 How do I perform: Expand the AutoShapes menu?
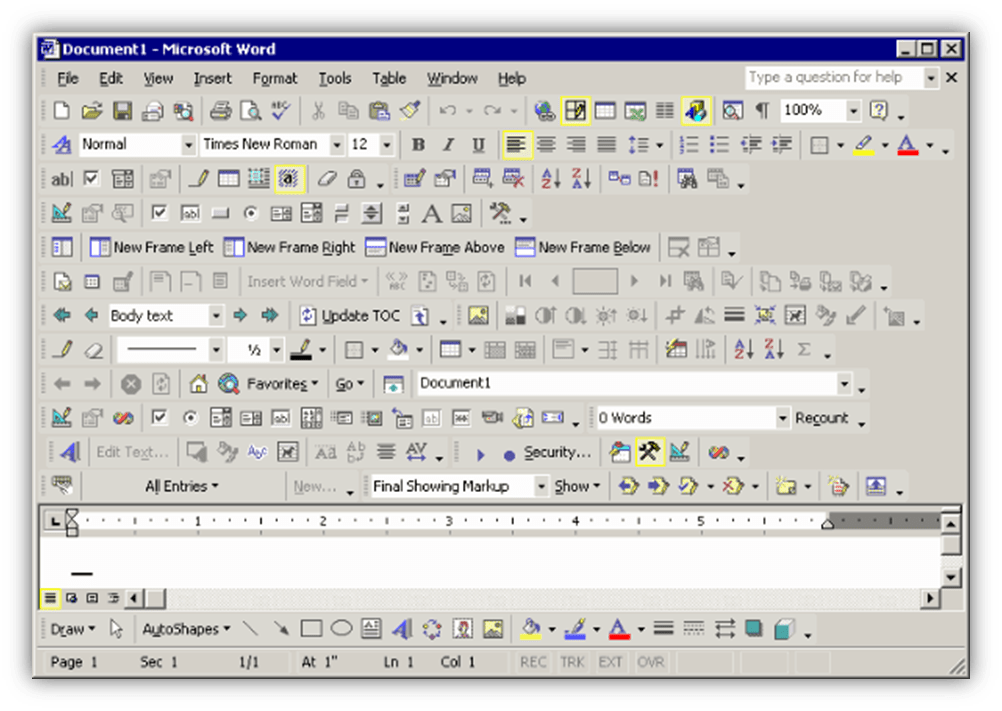coord(186,629)
